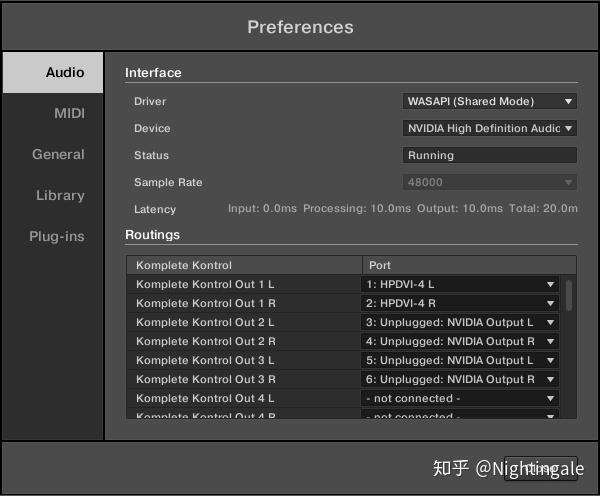
Task: Select the Audio tab
Action: point(65,73)
